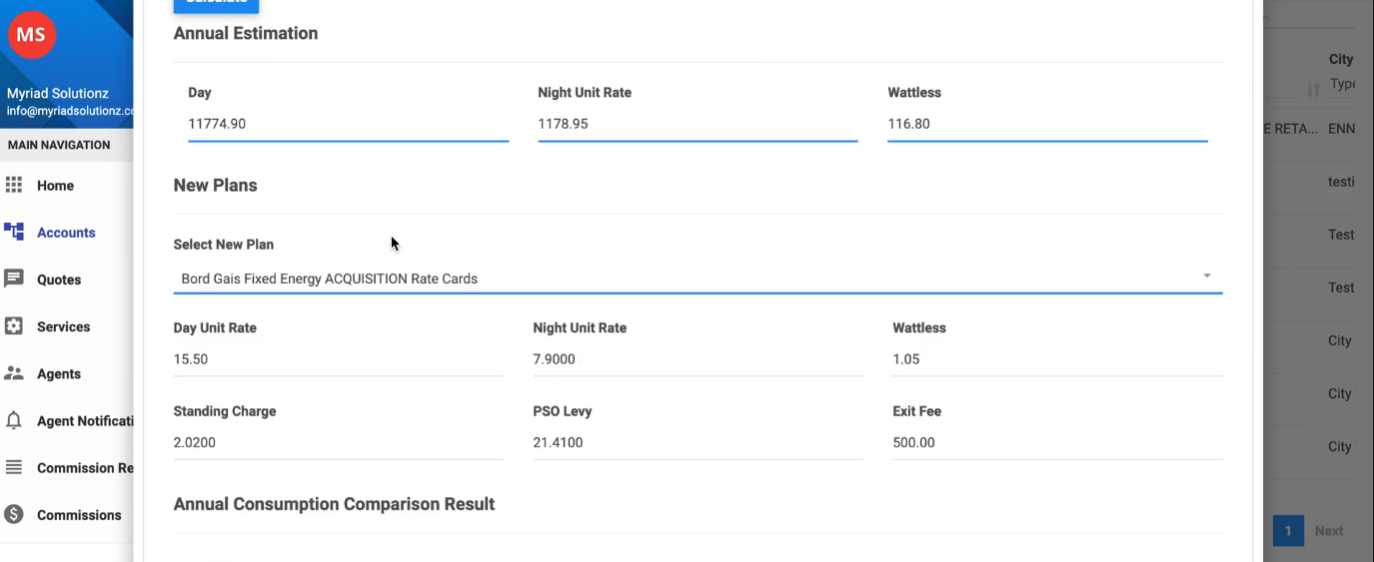Image resolution: width=1374 pixels, height=562 pixels.
Task: Click the MS profile avatar
Action: click(31, 35)
